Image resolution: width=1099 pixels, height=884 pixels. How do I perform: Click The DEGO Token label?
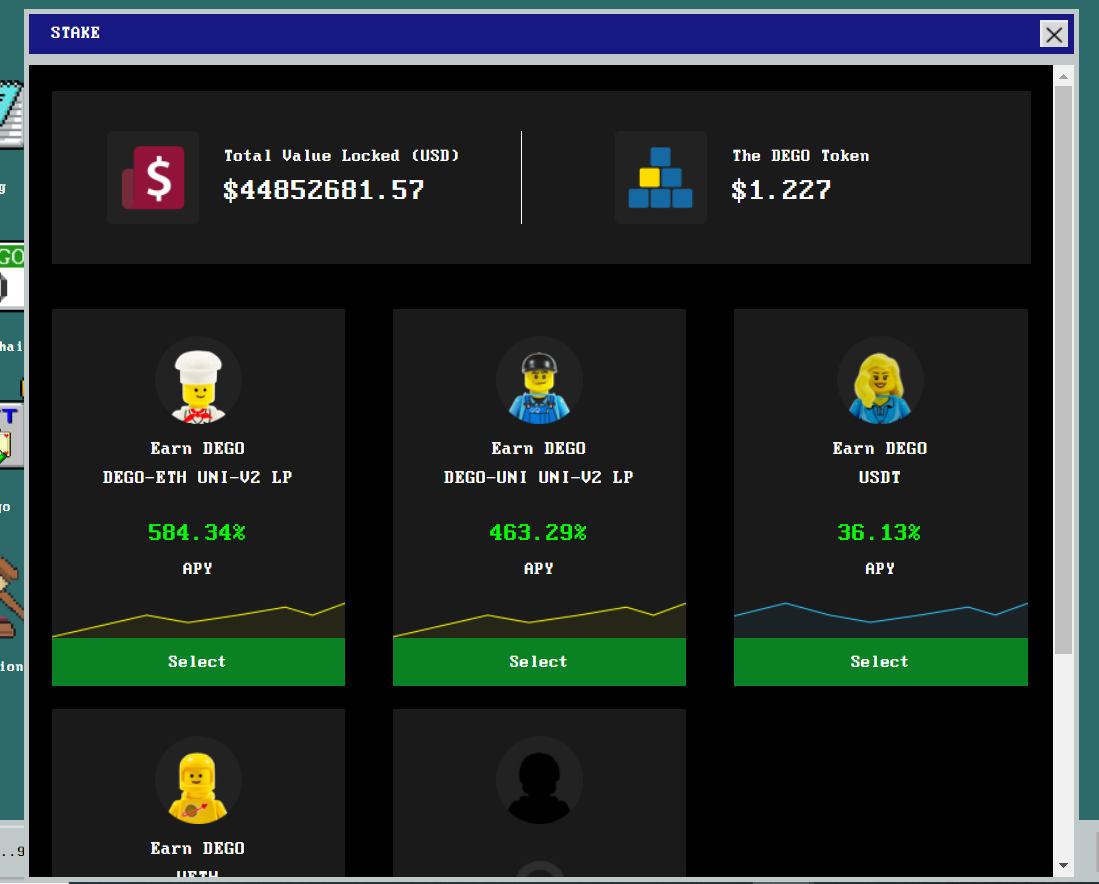pos(800,156)
